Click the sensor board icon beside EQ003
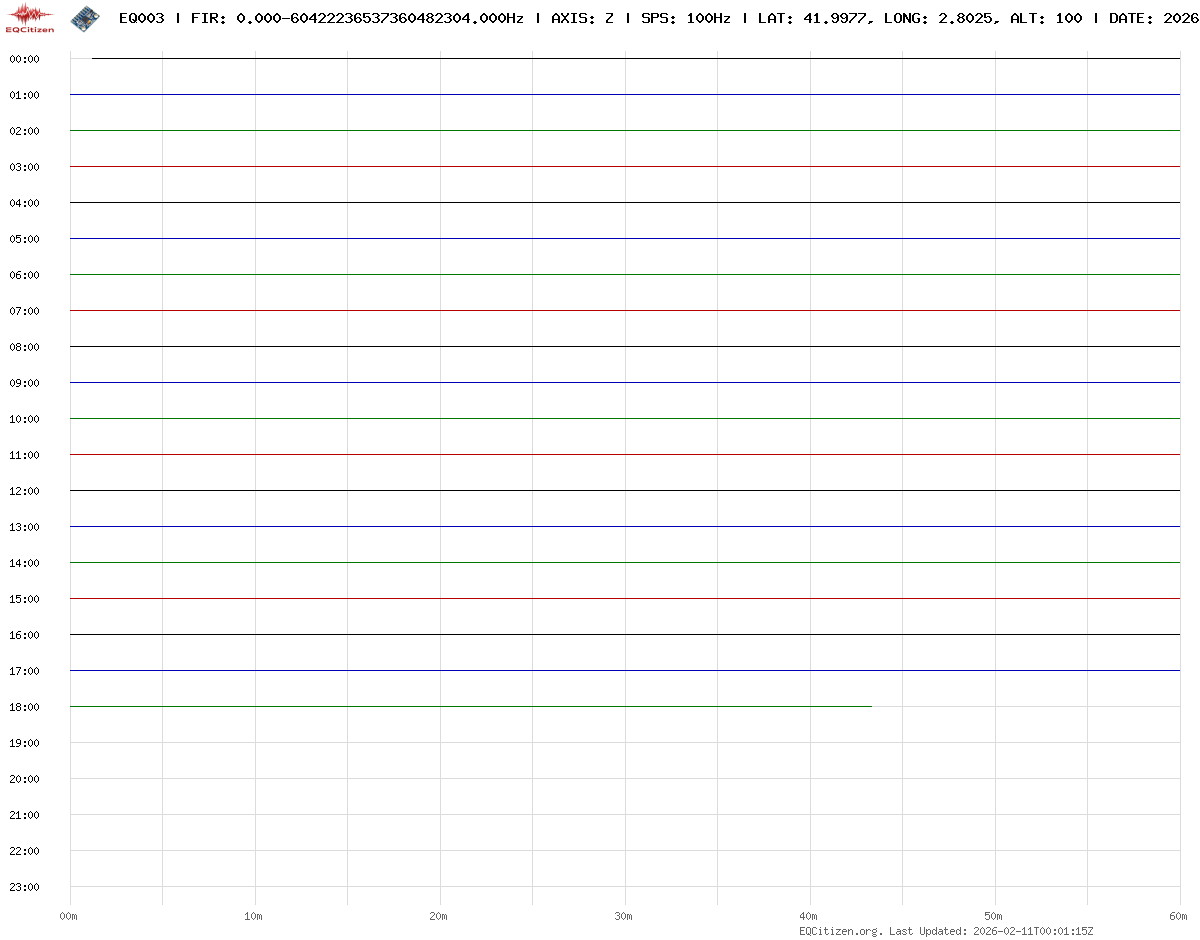This screenshot has width=1200, height=940. click(85, 18)
